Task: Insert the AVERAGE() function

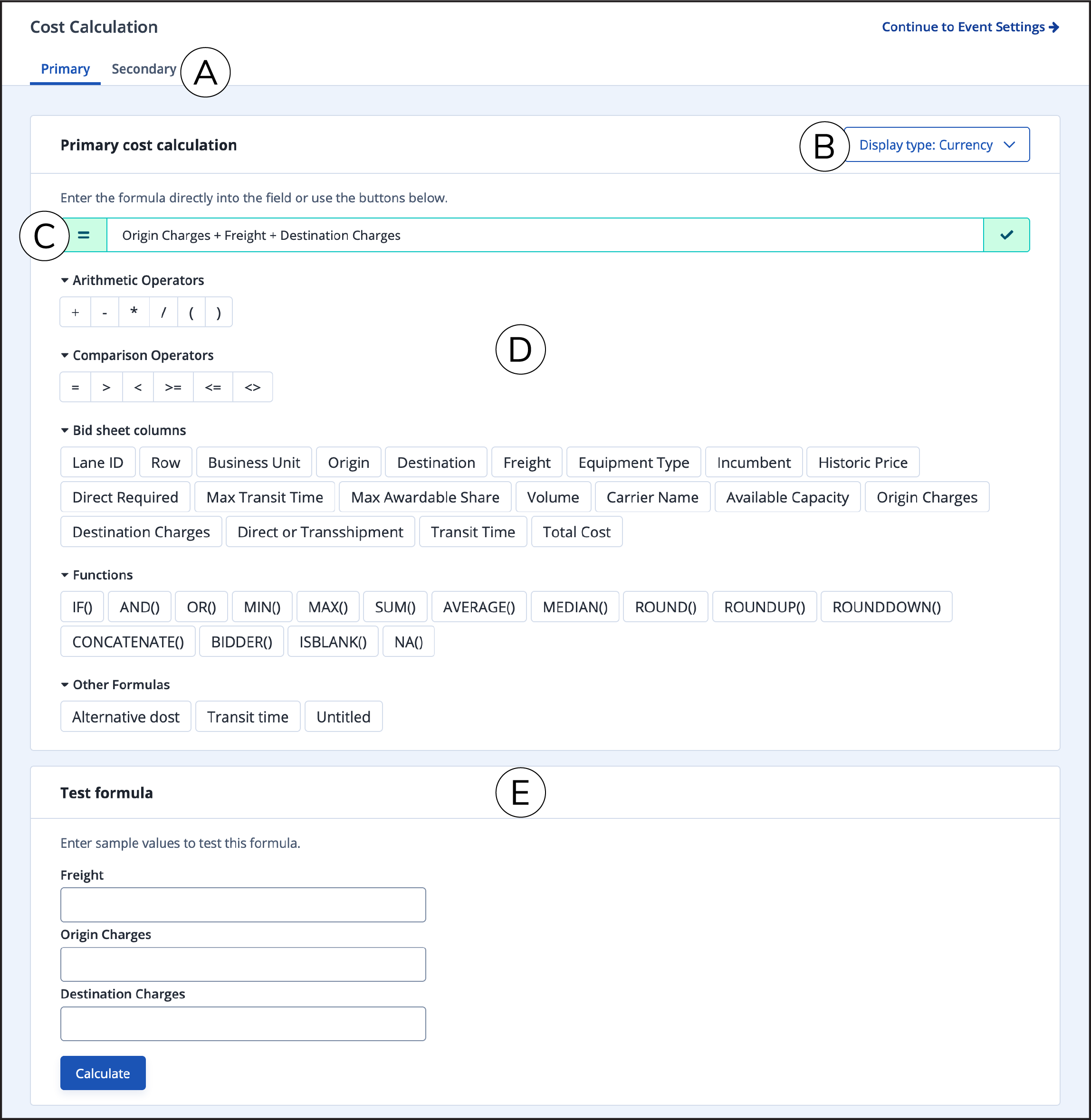Action: [479, 607]
